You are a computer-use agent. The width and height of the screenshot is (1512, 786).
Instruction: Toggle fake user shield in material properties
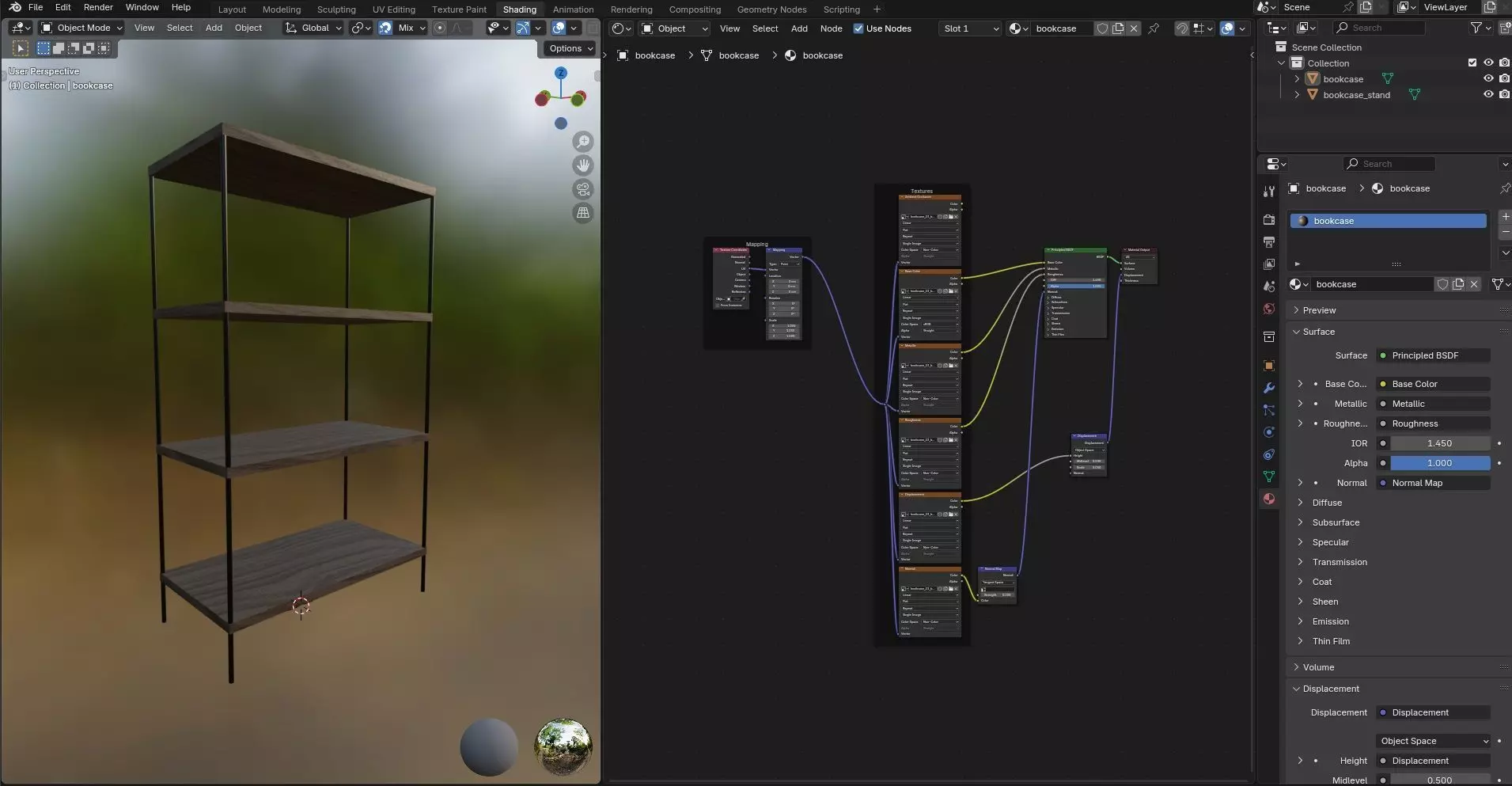[x=1442, y=284]
